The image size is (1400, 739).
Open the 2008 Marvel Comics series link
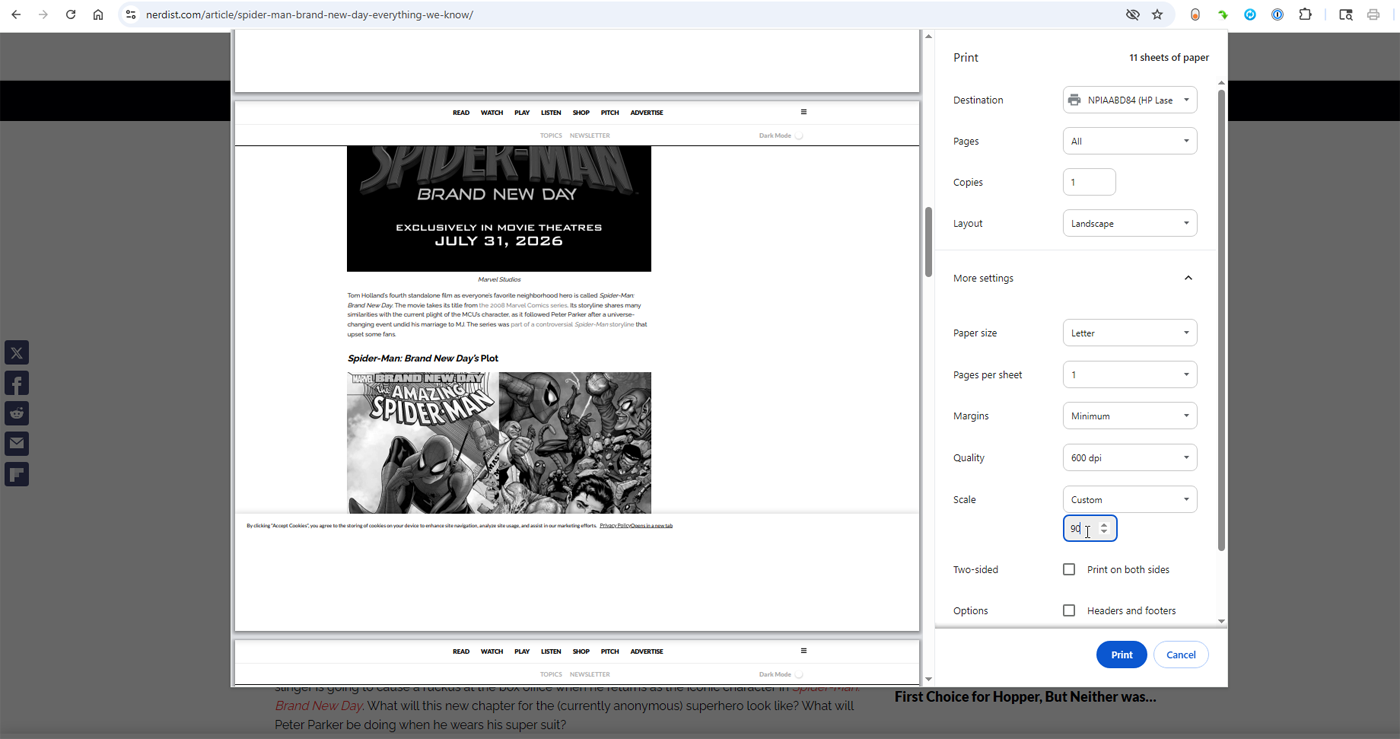[x=523, y=305]
